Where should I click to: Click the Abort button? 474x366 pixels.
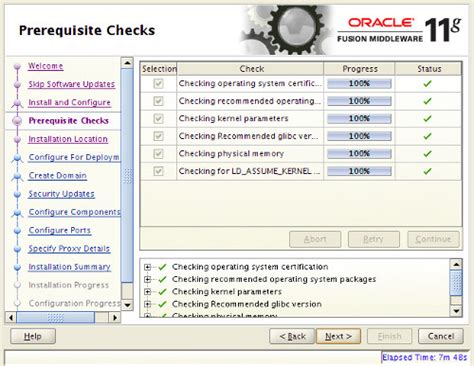[x=315, y=239]
